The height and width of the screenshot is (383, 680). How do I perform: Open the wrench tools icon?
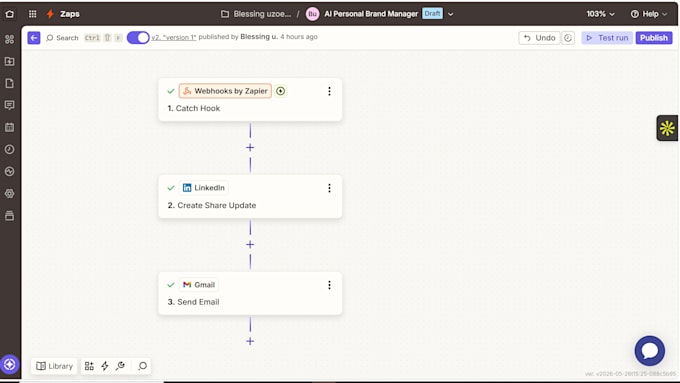pyautogui.click(x=121, y=366)
